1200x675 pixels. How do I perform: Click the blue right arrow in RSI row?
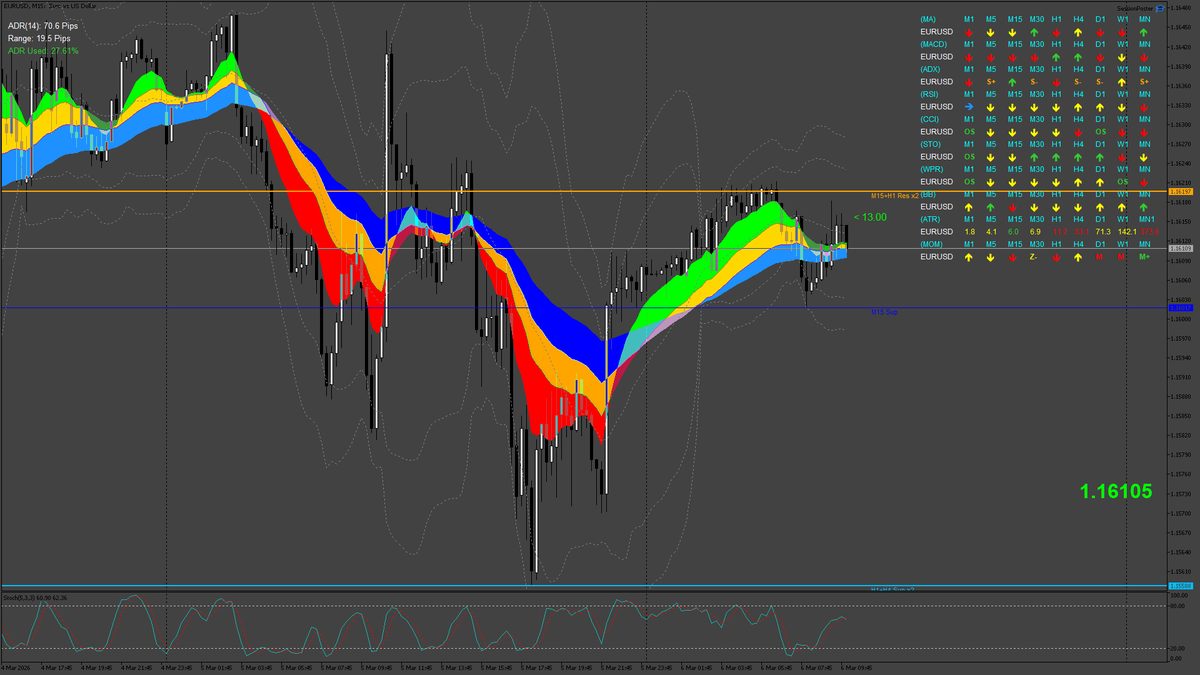pos(969,107)
